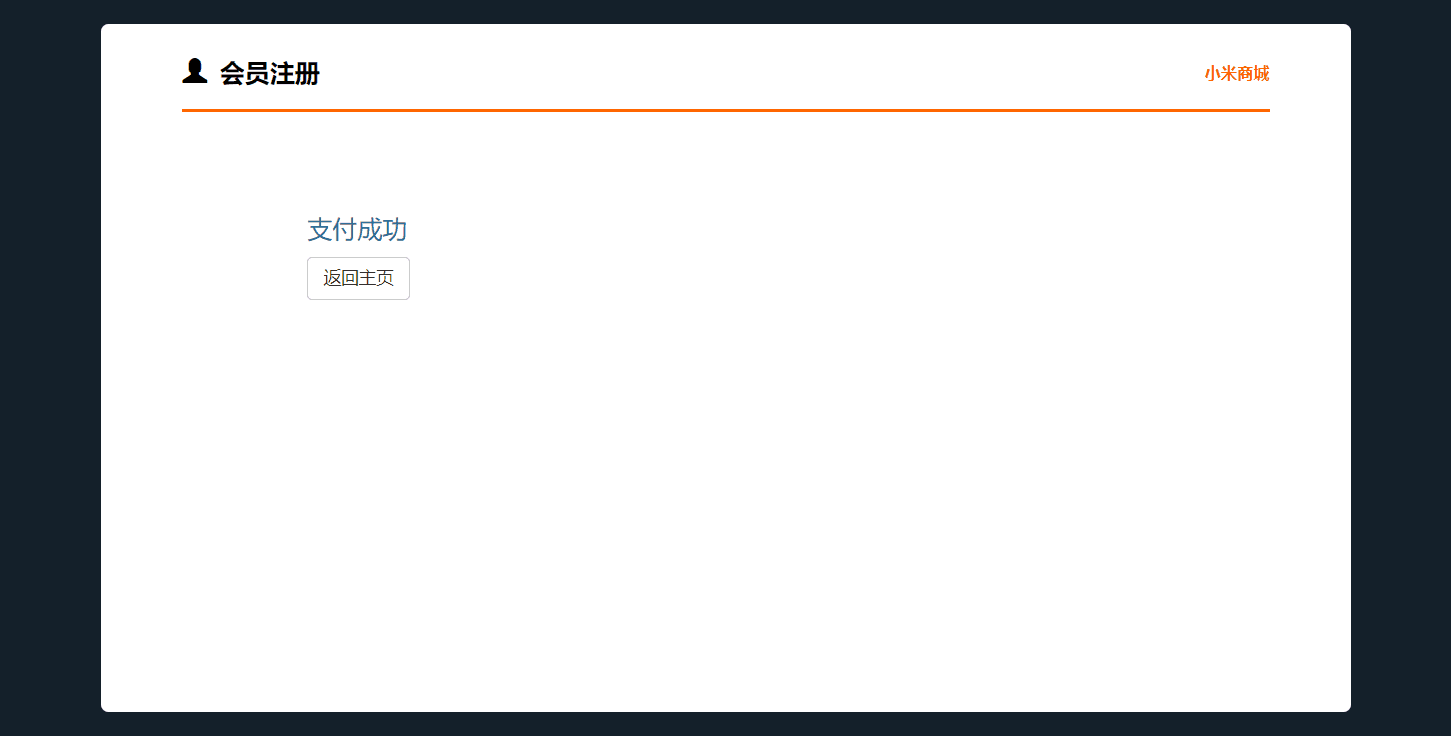Go to Xiaomi Mall via orange 小米商城 text
The height and width of the screenshot is (736, 1451).
click(x=1237, y=73)
